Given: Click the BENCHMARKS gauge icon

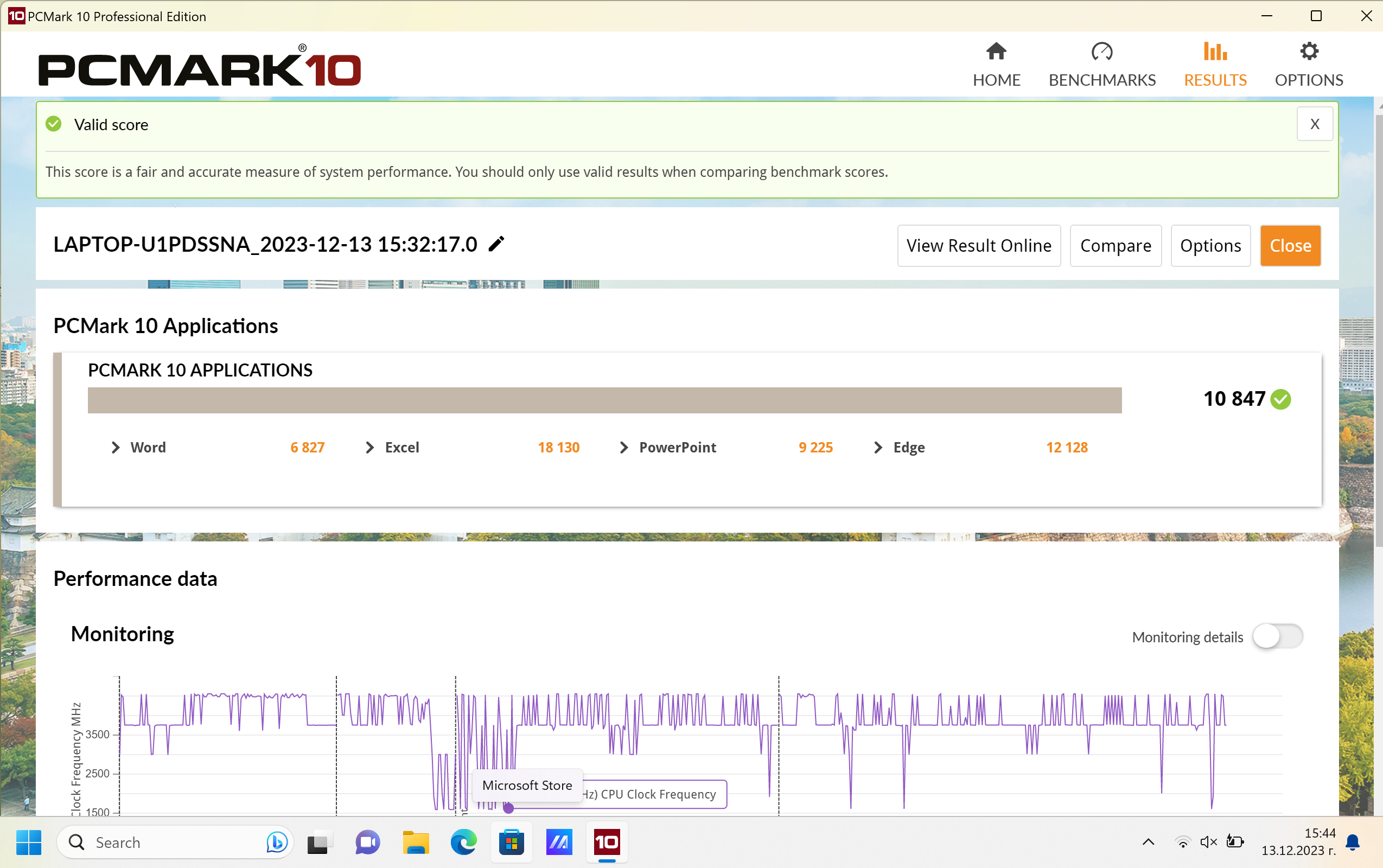Looking at the screenshot, I should 1102,52.
